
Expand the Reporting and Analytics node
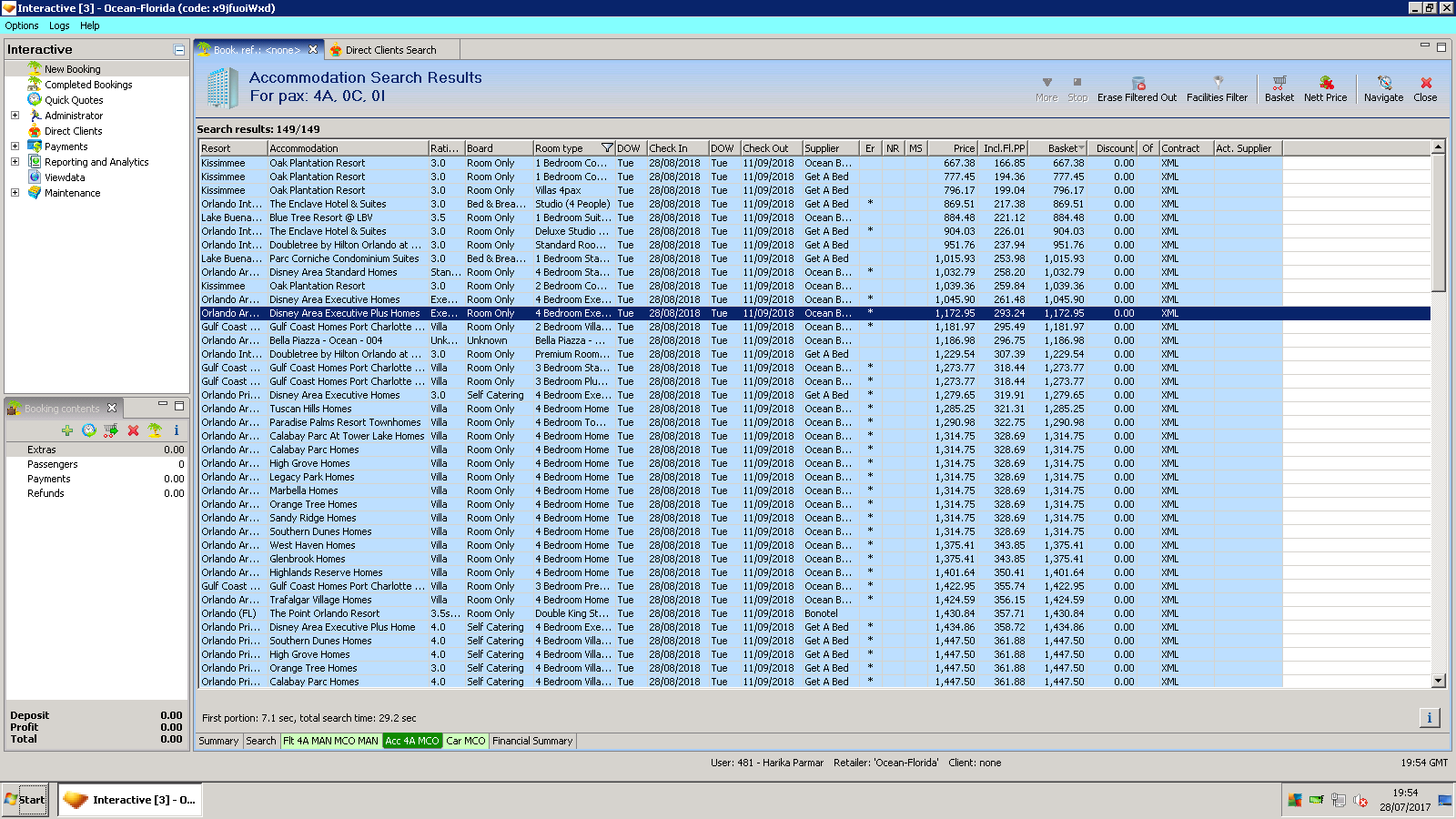pyautogui.click(x=15, y=162)
